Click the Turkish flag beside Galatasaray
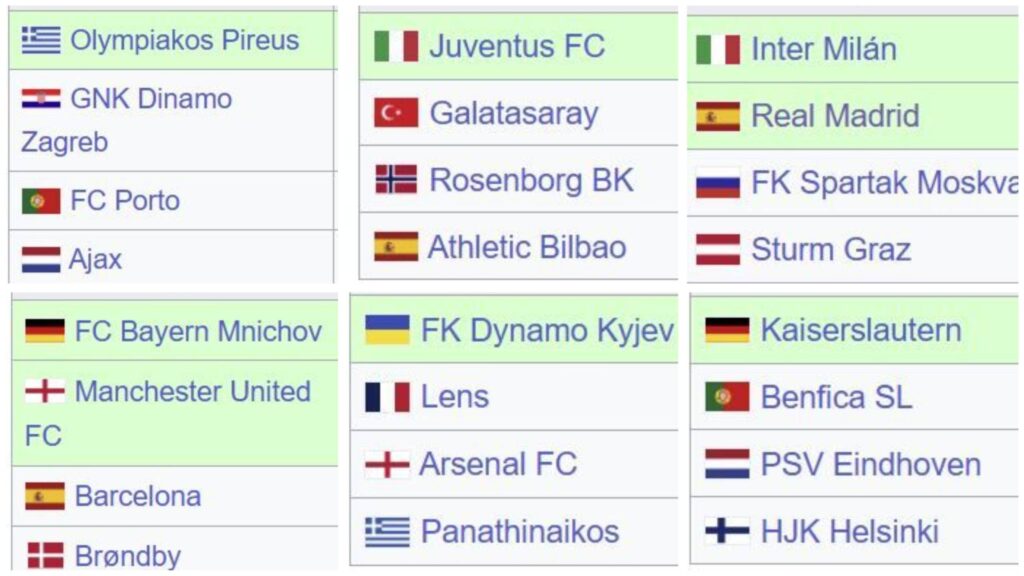The height and width of the screenshot is (576, 1024). click(x=396, y=113)
